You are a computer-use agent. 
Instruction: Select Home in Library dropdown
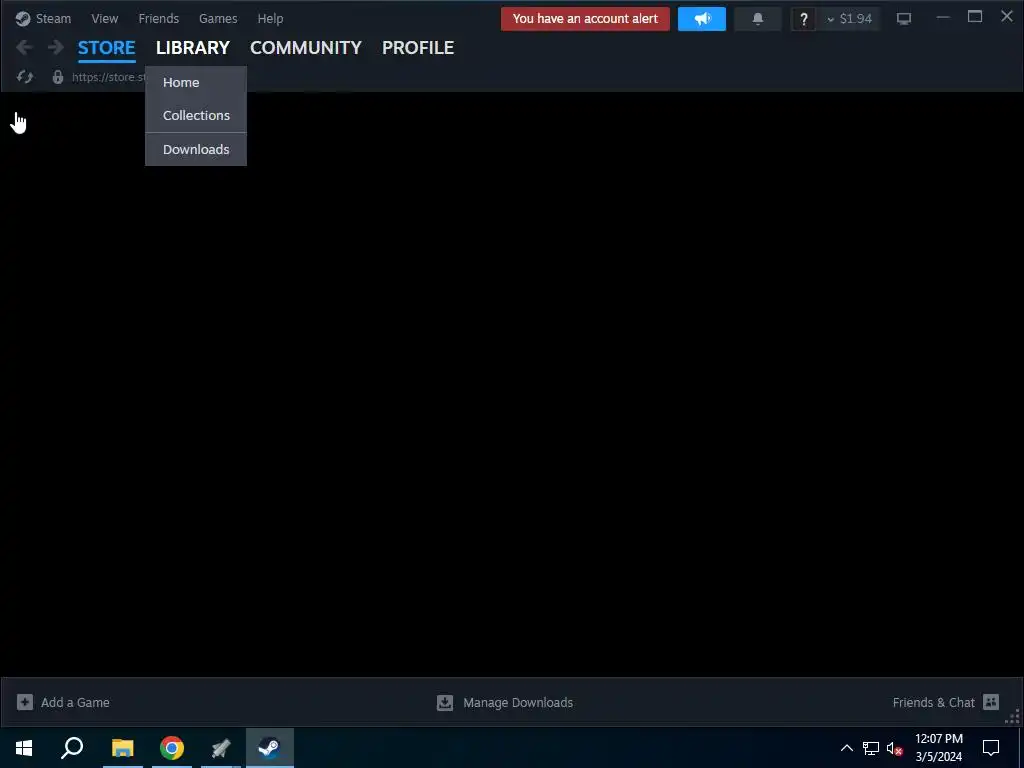196,82
